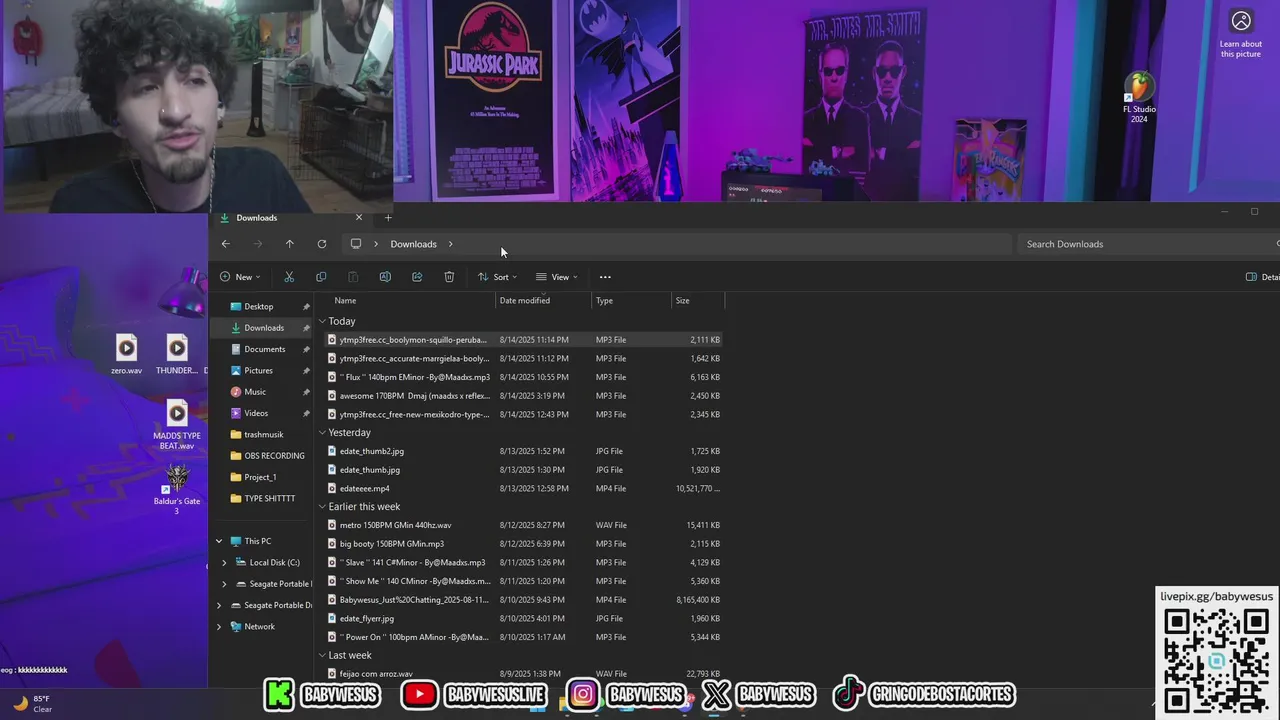Open the New dropdown menu
Screen dimensions: 1280x720
pos(240,277)
